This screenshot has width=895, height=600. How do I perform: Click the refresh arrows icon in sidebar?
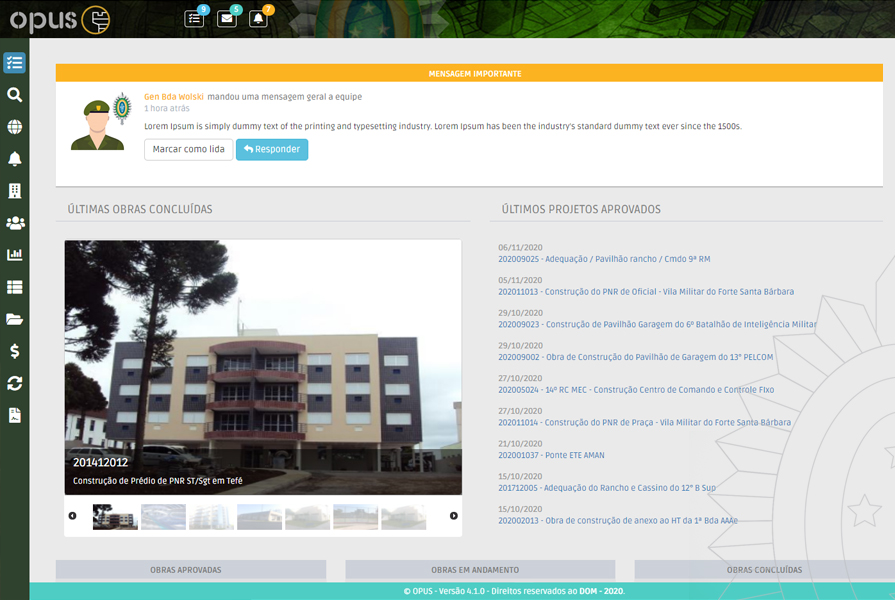(x=14, y=384)
